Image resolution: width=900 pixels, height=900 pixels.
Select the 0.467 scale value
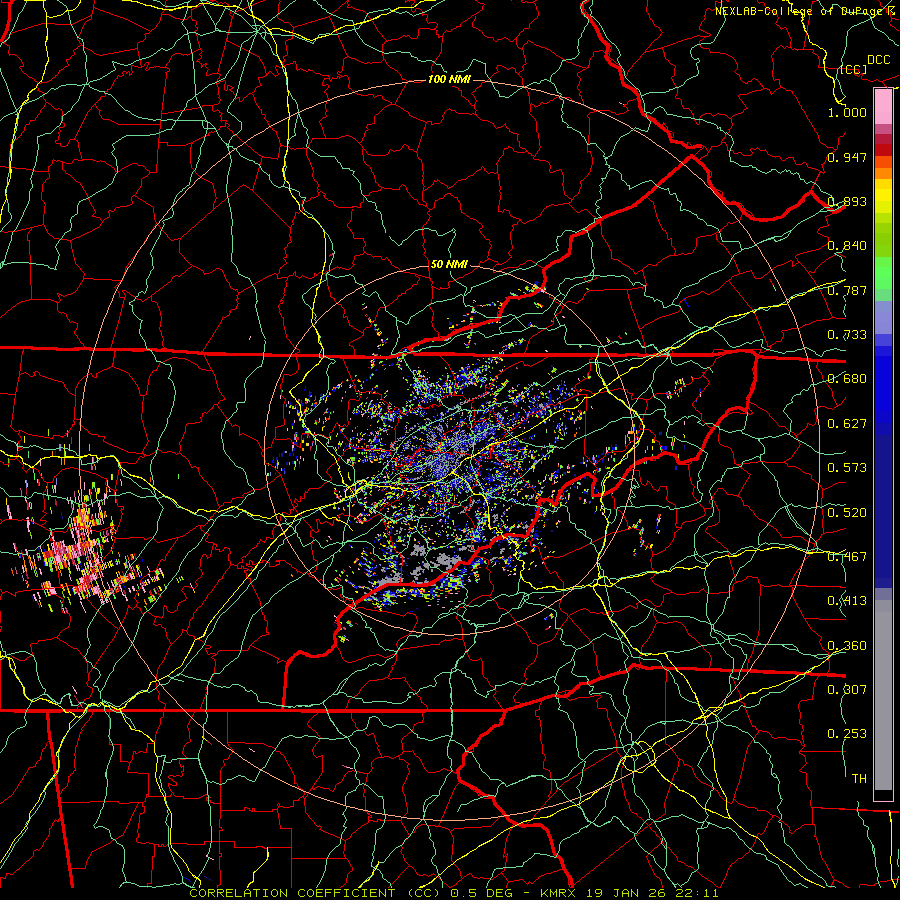tap(847, 557)
